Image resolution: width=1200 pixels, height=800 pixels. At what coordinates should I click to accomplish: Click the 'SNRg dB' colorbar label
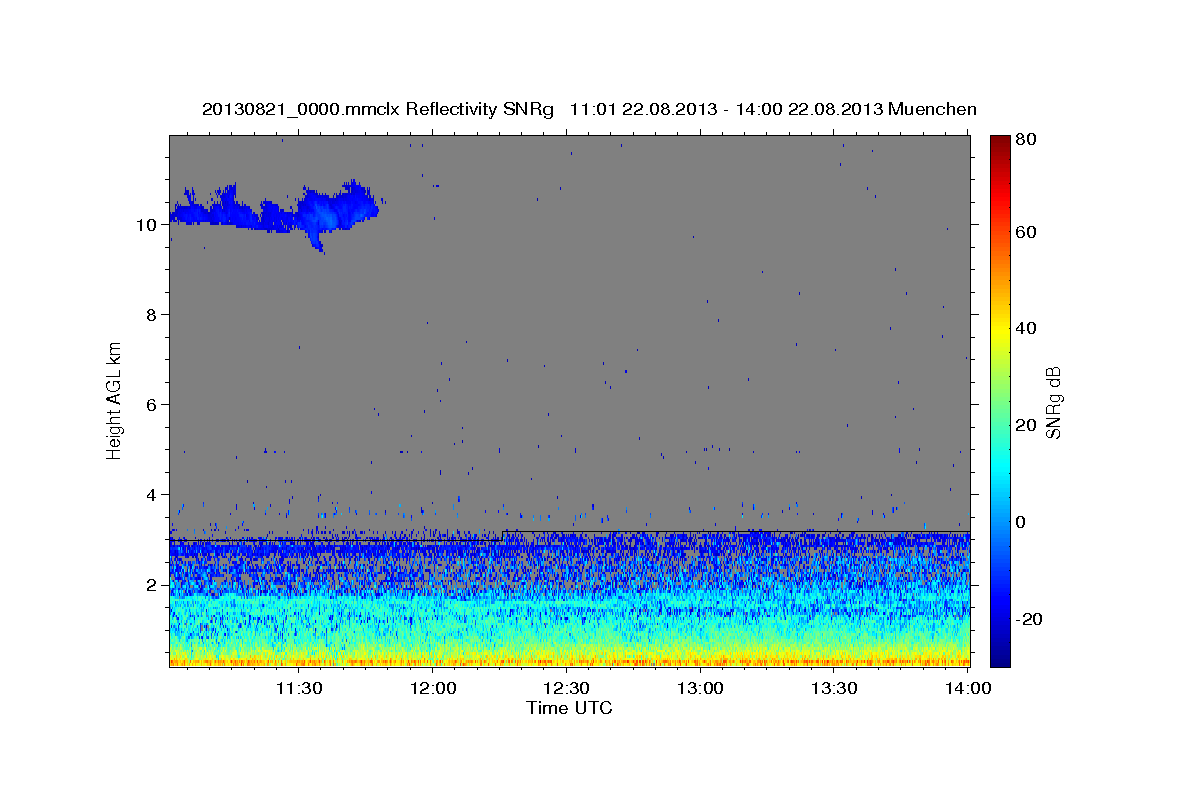(1053, 403)
